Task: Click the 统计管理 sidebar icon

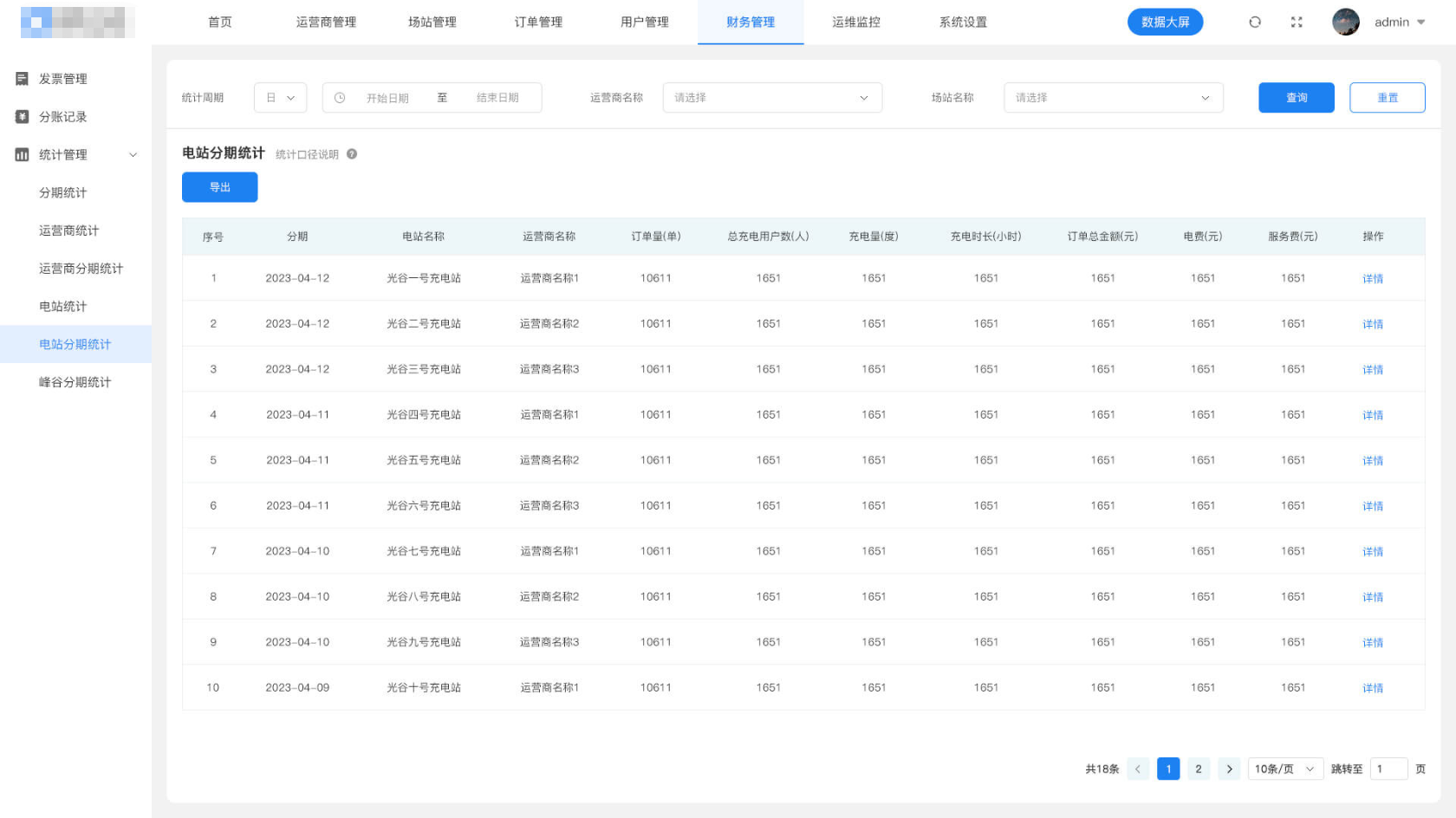Action: (x=23, y=155)
